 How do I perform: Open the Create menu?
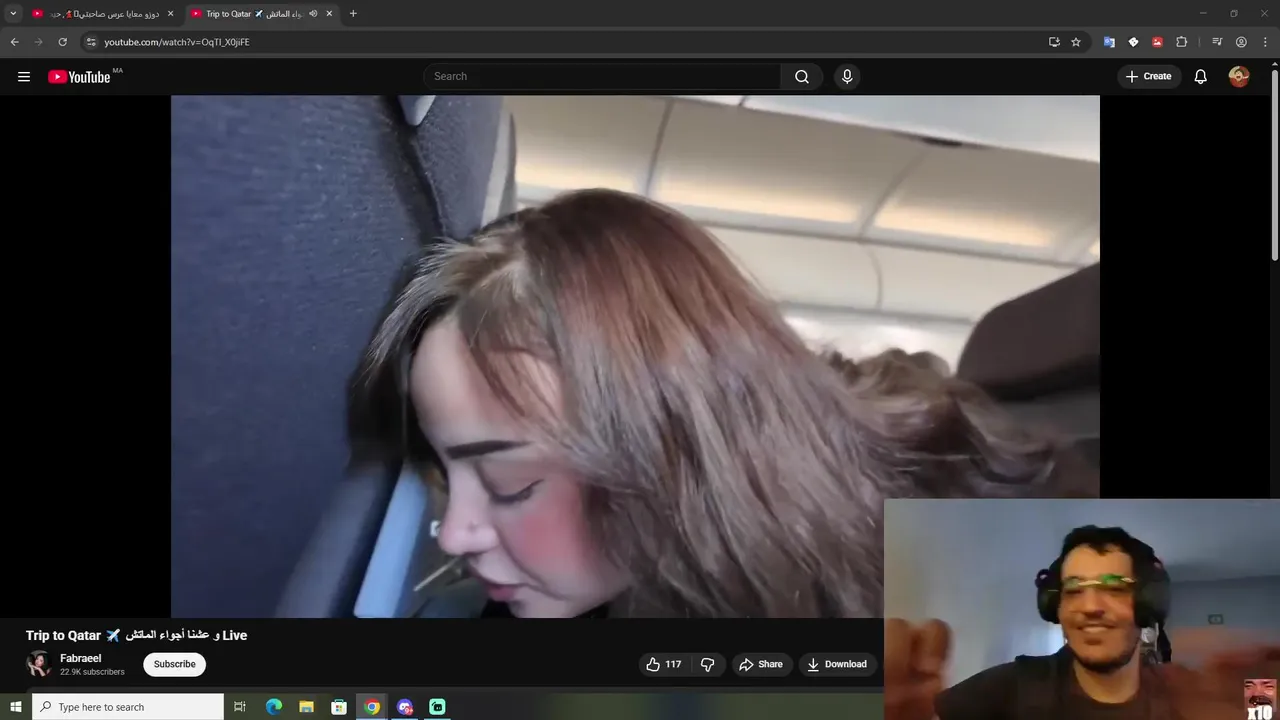[1149, 76]
